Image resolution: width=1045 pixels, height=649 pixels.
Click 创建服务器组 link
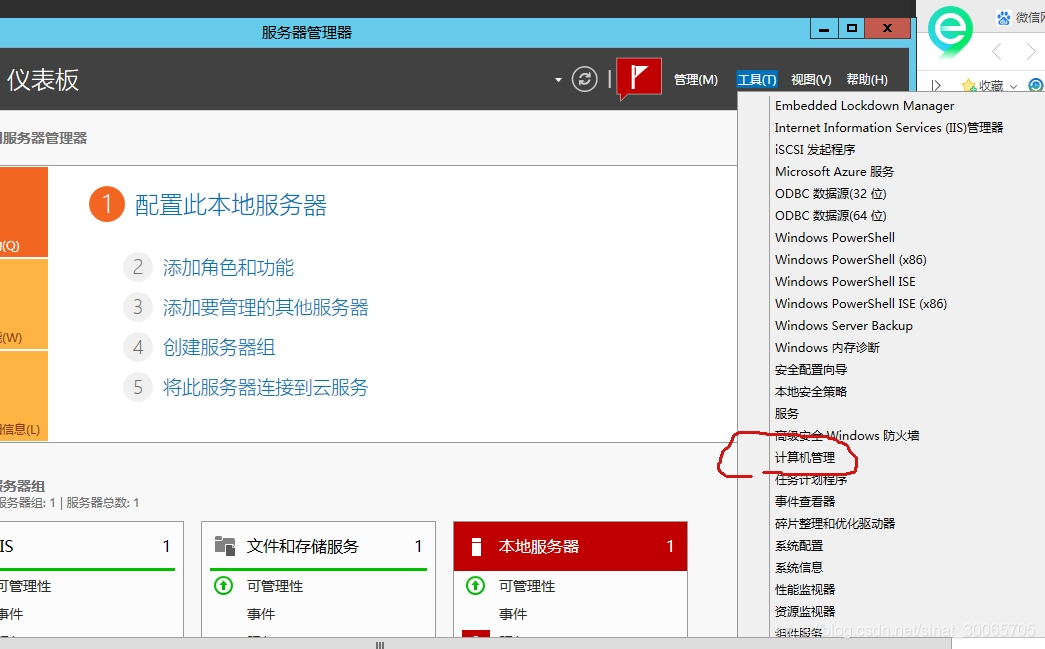click(219, 347)
